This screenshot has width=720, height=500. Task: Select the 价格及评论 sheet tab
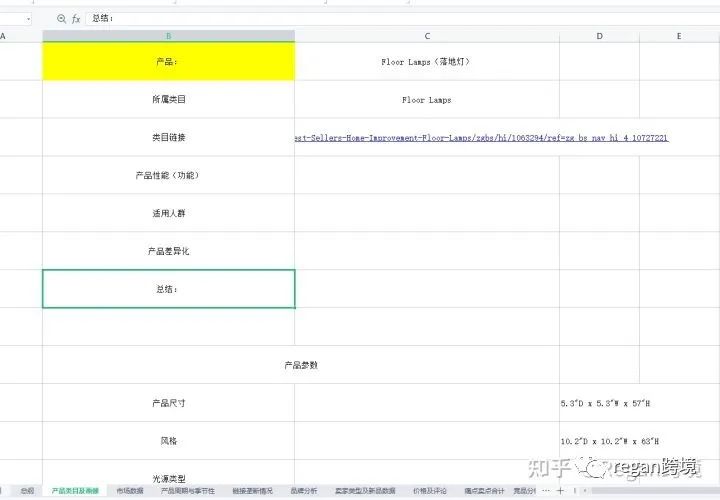(430, 491)
